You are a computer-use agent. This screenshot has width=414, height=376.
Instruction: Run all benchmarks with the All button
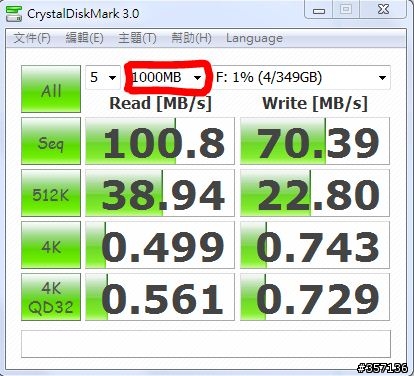51,89
